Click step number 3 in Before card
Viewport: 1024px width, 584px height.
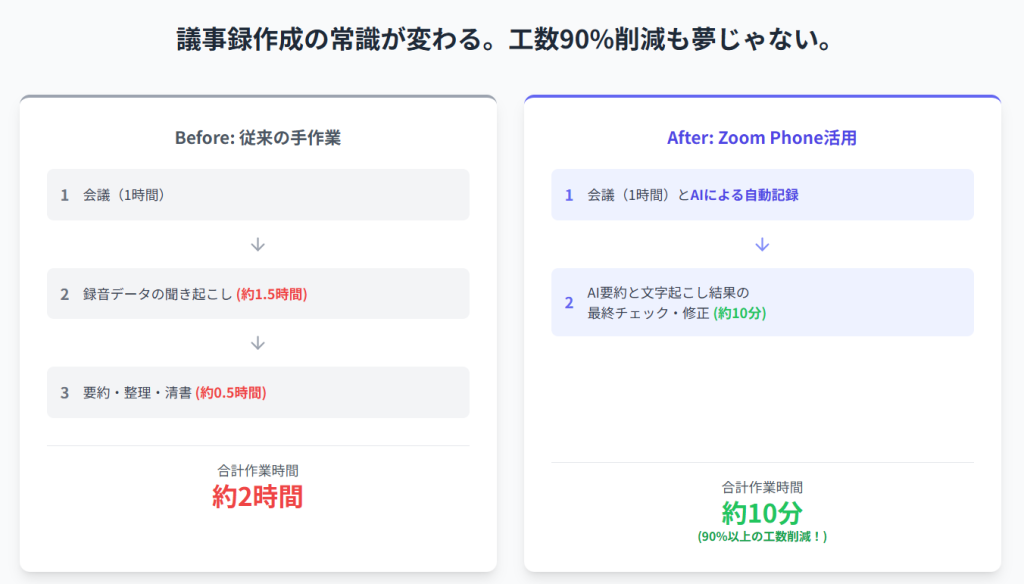[x=65, y=393]
